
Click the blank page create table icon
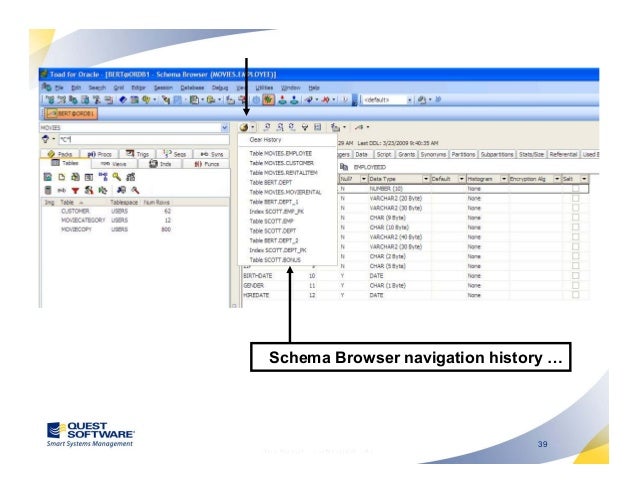(62, 177)
